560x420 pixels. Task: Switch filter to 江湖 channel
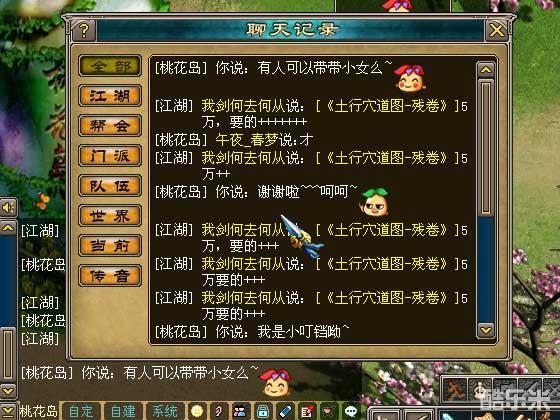click(110, 96)
